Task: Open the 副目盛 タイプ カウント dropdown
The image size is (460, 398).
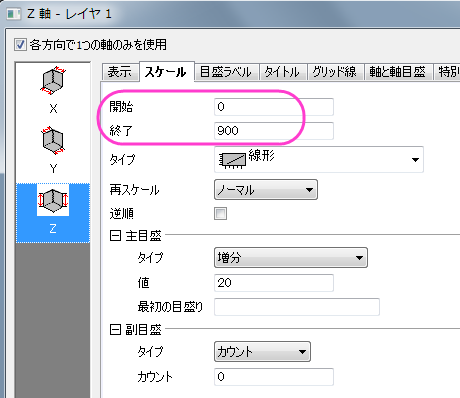Action: click(262, 351)
